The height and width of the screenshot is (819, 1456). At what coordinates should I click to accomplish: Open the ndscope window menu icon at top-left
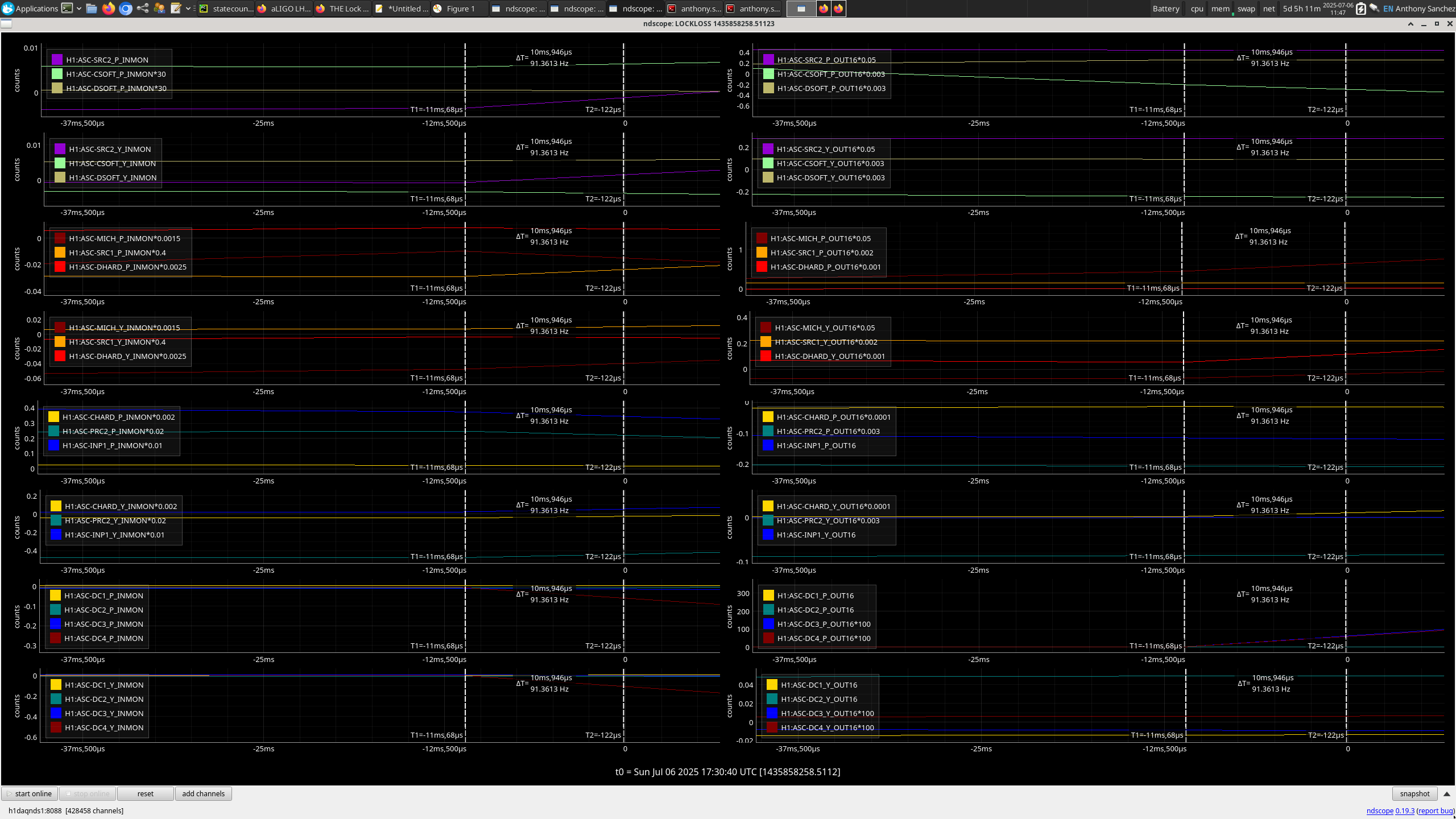6,23
